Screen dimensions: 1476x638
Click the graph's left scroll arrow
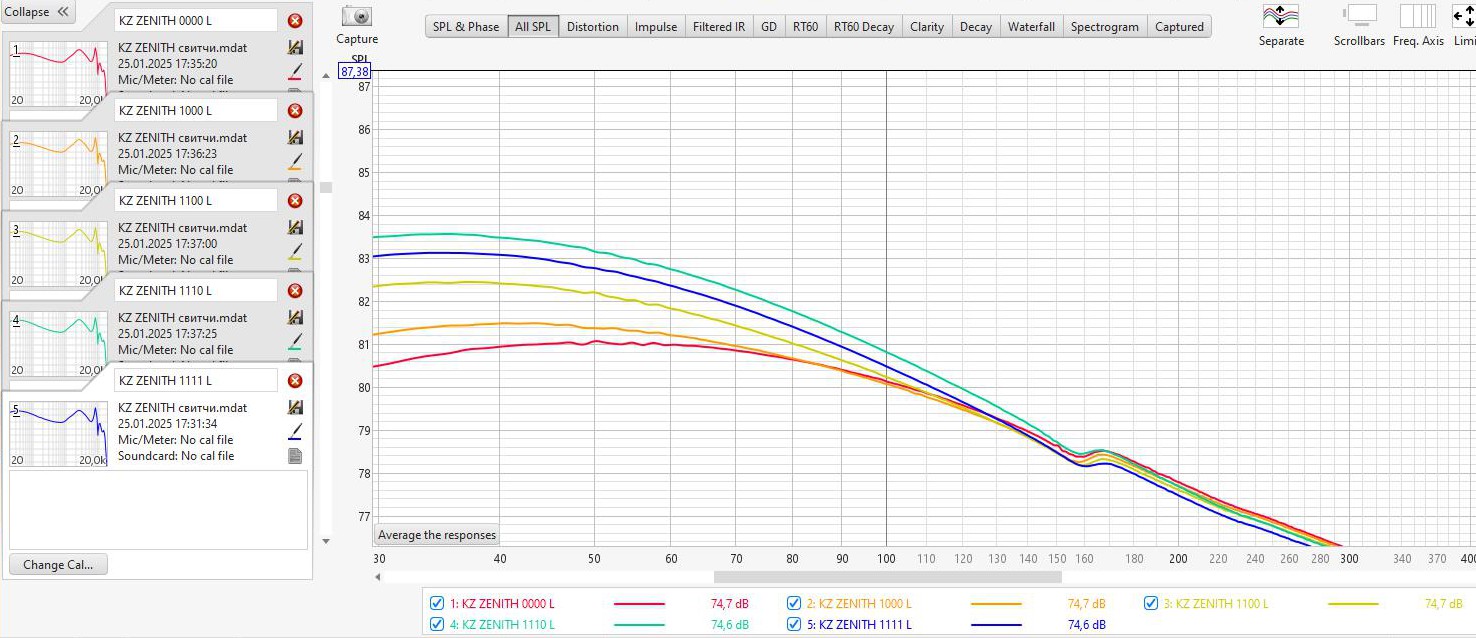(377, 577)
